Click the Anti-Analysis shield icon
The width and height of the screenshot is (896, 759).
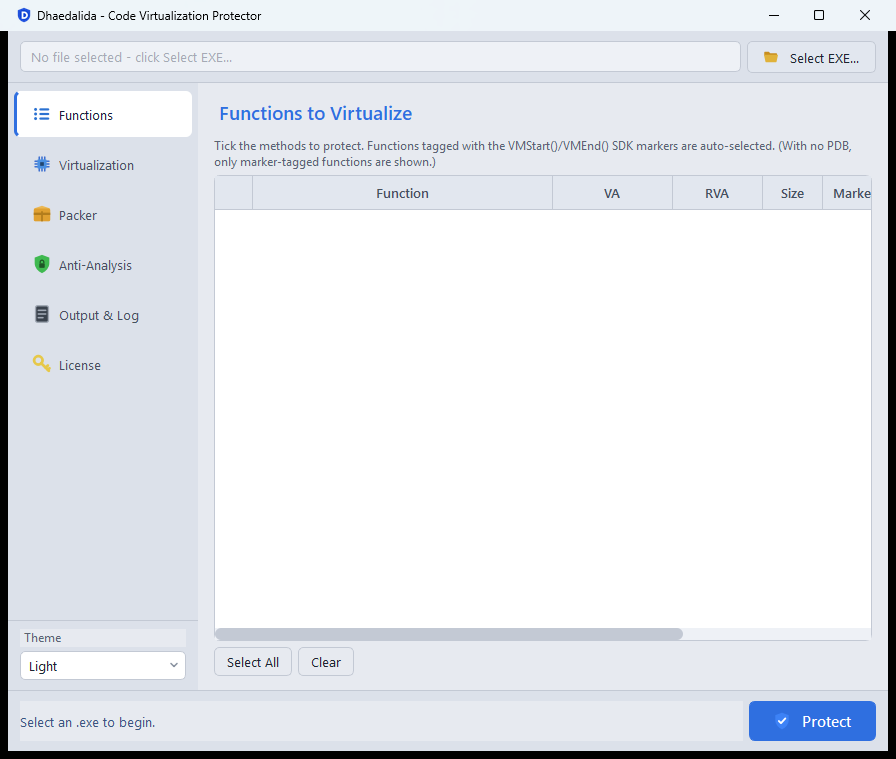(42, 264)
